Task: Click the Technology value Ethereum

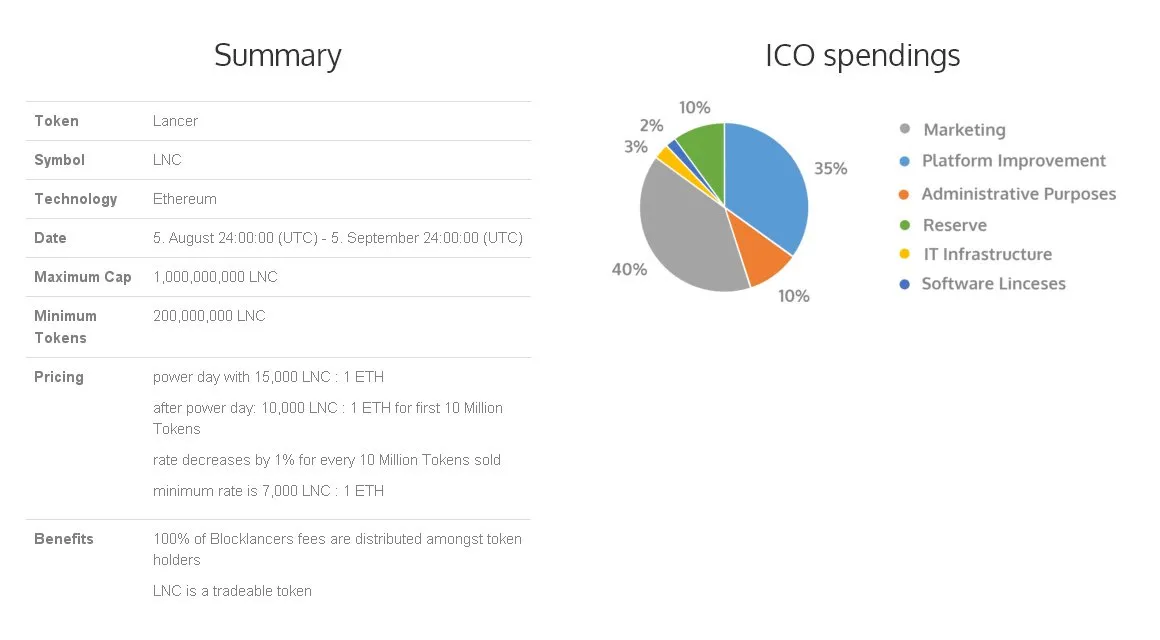Action: (185, 199)
